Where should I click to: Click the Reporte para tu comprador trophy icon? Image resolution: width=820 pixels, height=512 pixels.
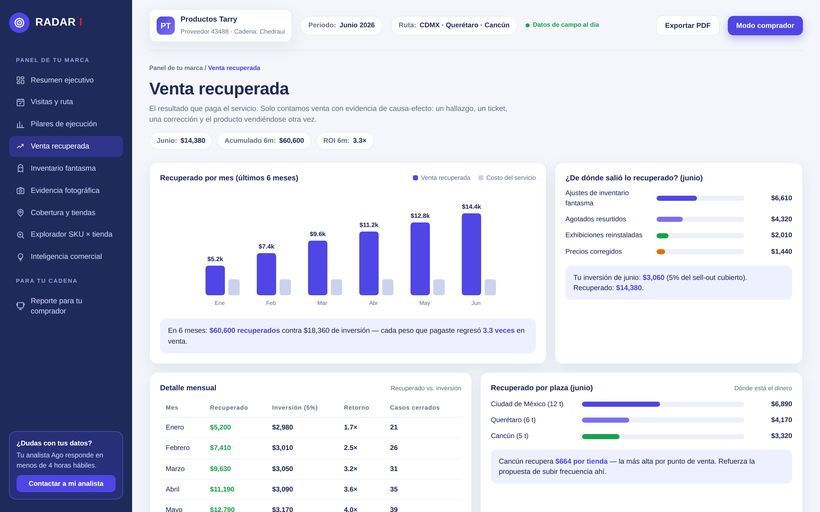point(20,306)
